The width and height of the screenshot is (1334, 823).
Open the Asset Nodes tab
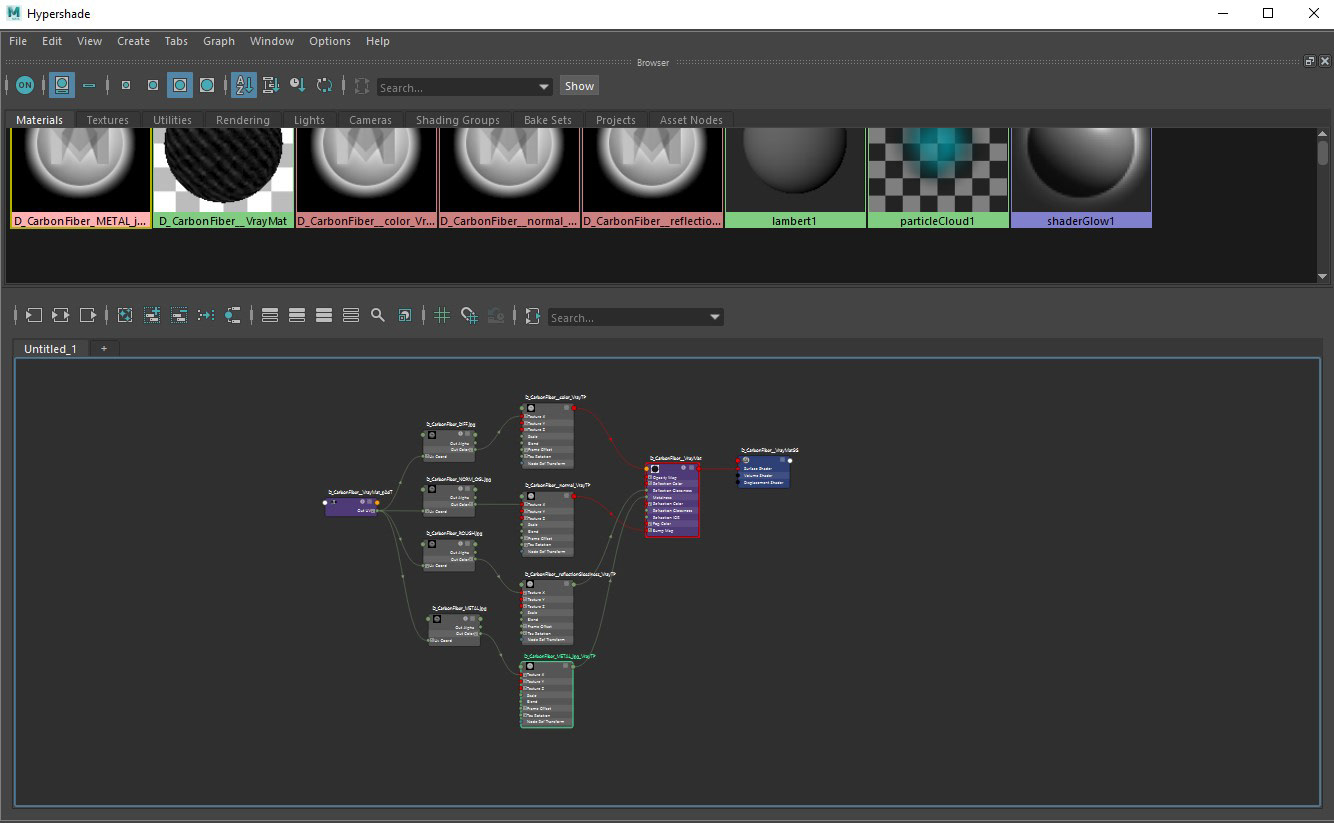[x=691, y=120]
